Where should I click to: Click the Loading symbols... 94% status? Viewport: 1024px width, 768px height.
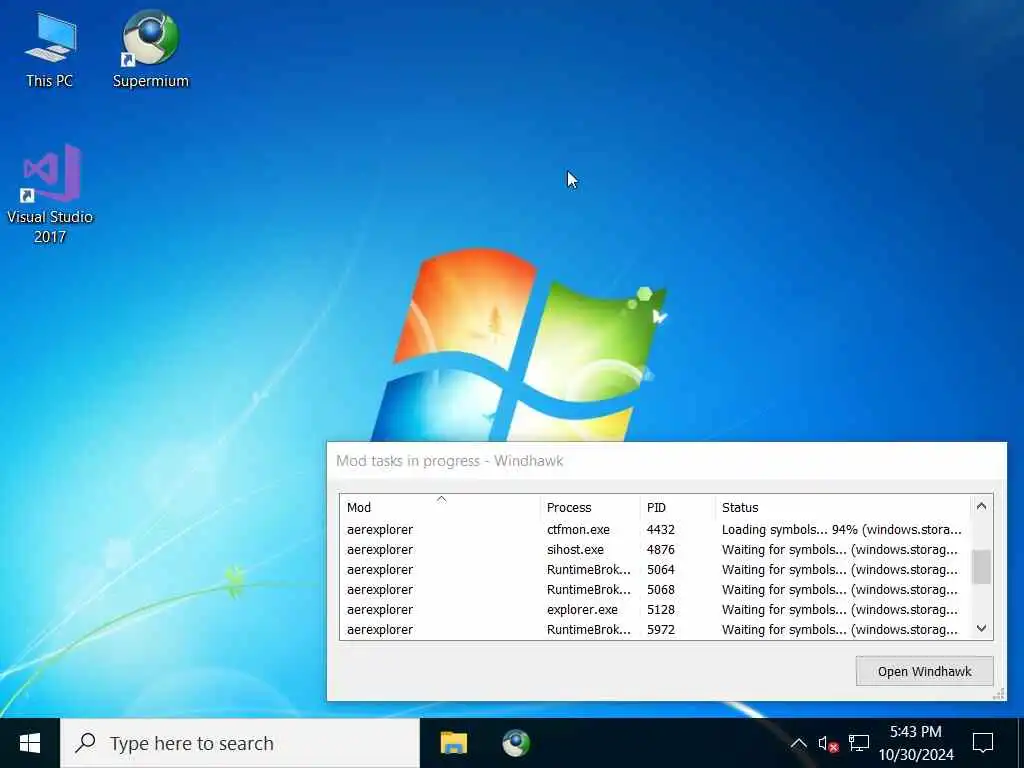tap(841, 530)
